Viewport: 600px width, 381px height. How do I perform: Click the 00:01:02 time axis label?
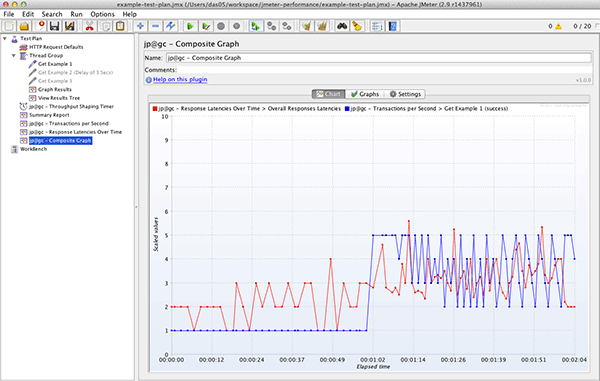[x=372, y=360]
